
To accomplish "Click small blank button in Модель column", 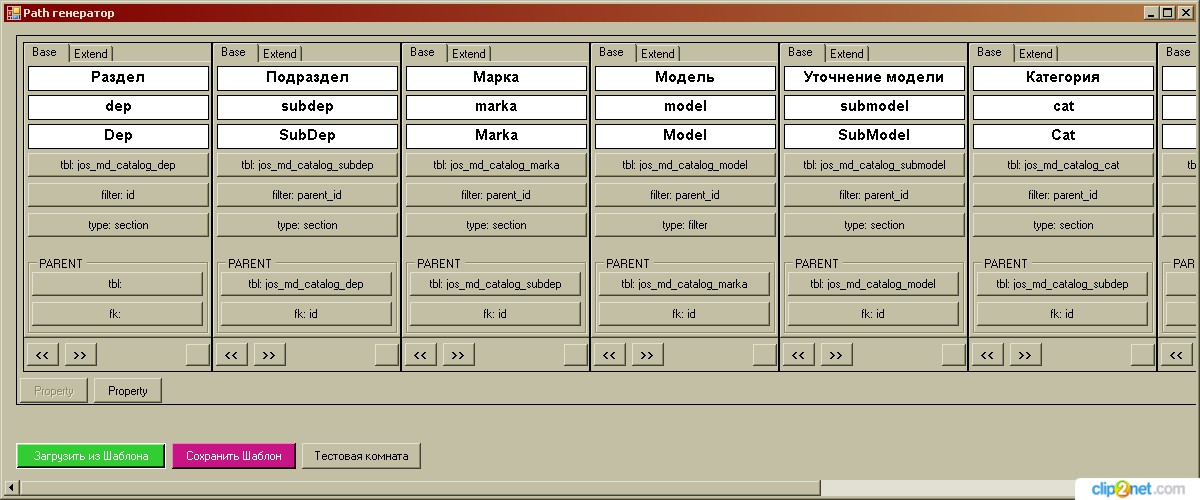I will [765, 354].
